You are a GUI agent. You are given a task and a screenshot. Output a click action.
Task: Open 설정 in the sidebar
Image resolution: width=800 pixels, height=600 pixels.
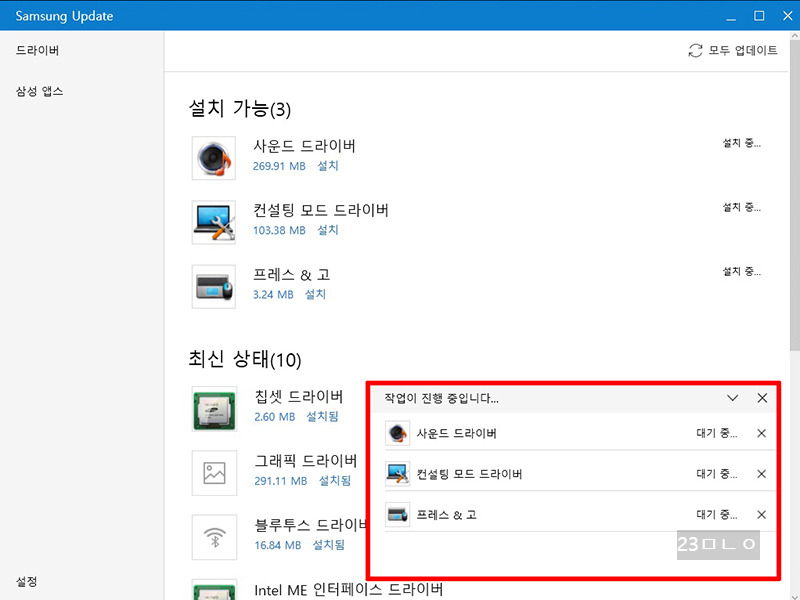tap(27, 581)
